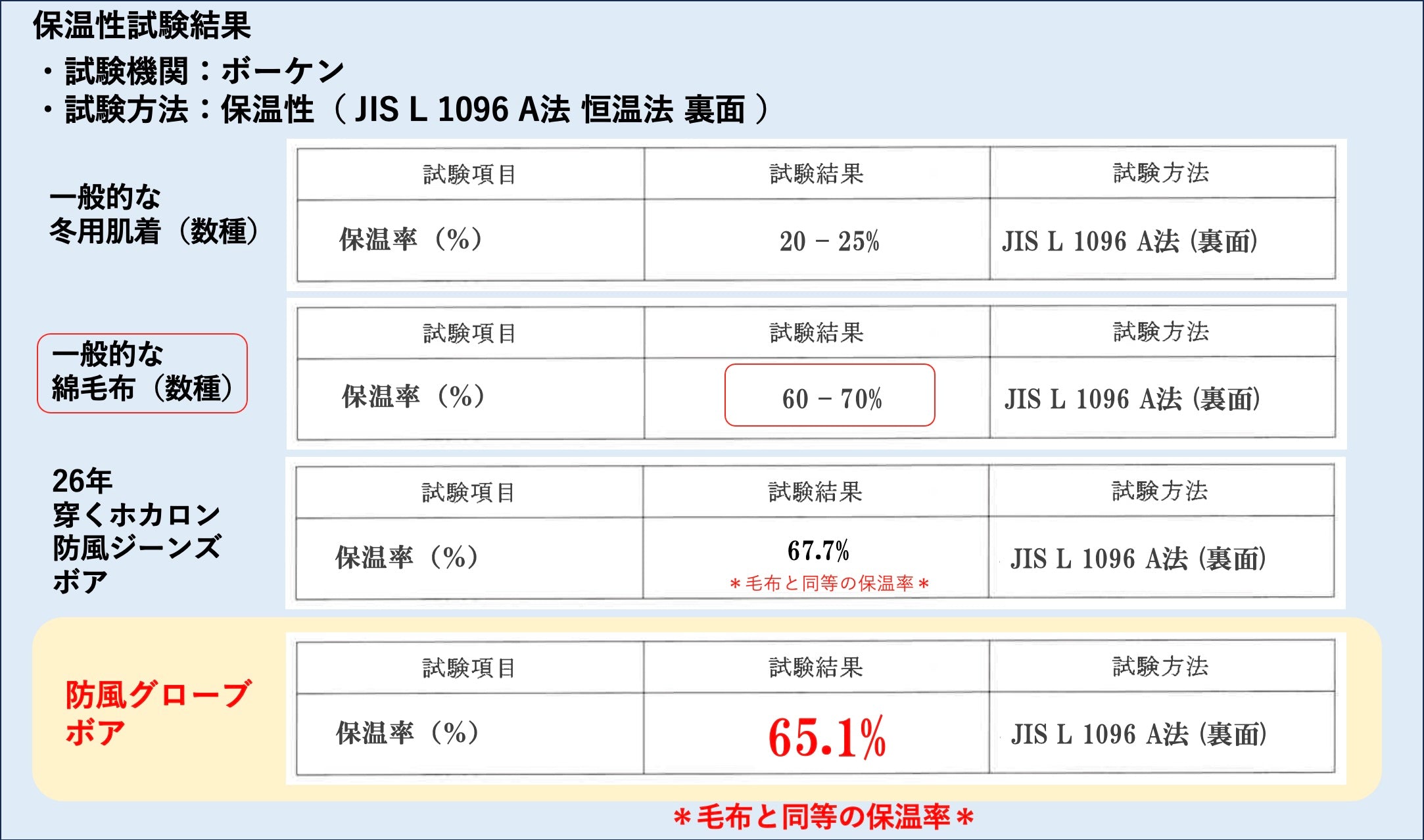This screenshot has height=840, width=1424.
Task: Click 保温率（%）in the 65.1% row
Action: pyautogui.click(x=408, y=733)
